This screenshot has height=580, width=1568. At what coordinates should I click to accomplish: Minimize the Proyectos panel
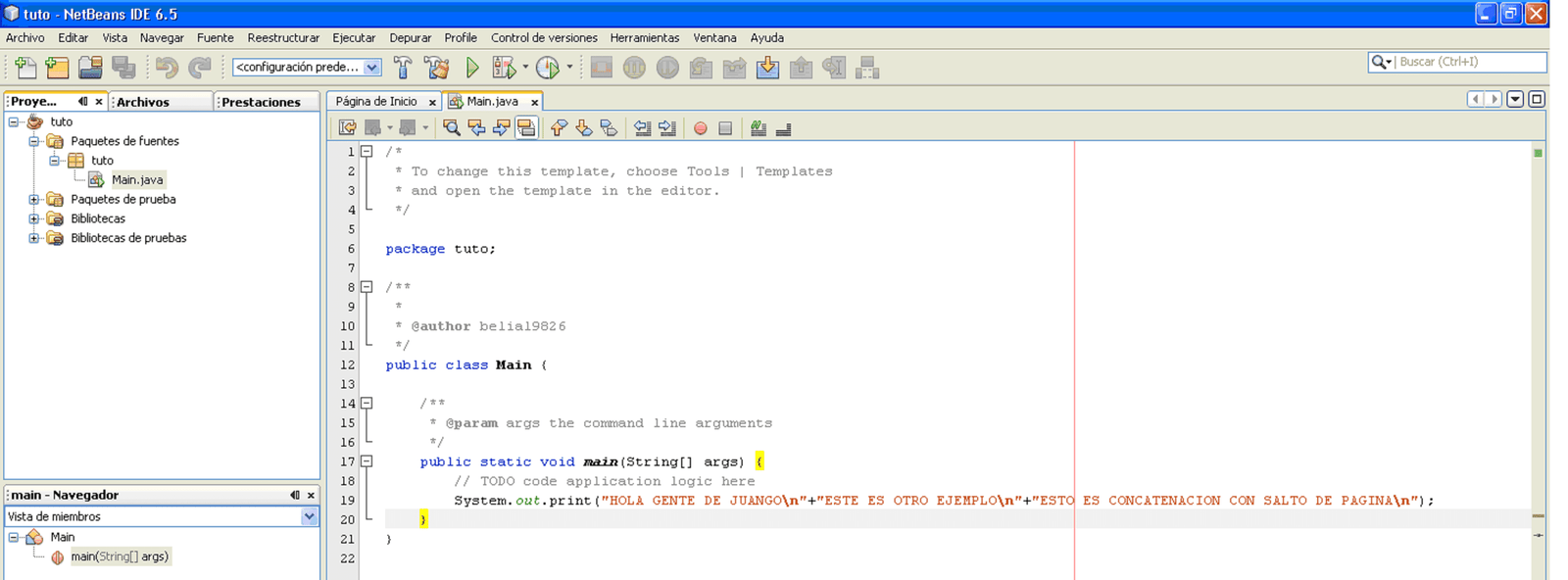(x=82, y=101)
